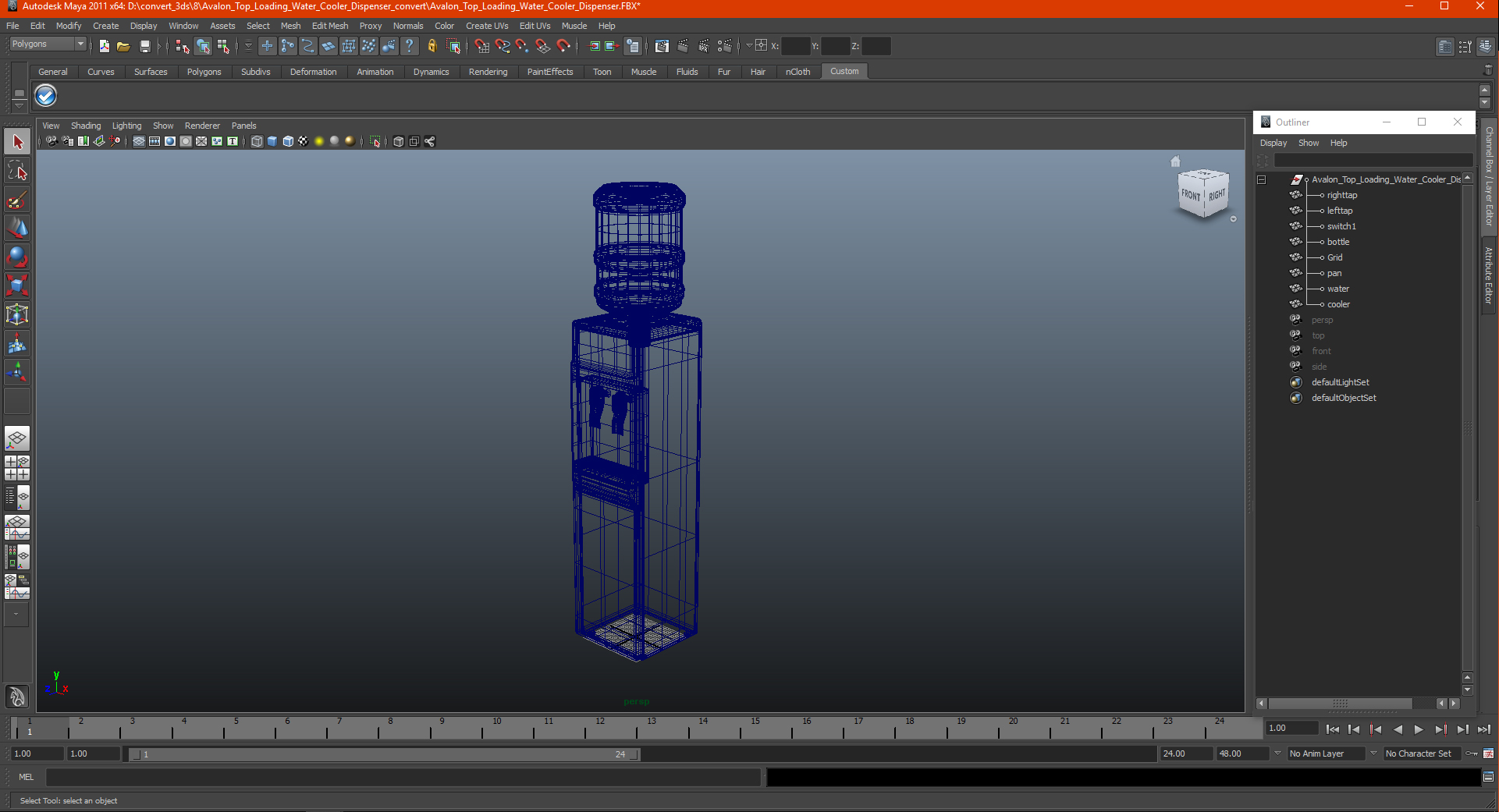Choose the Universal Manipulator tool
The width and height of the screenshot is (1499, 812).
pos(17,315)
